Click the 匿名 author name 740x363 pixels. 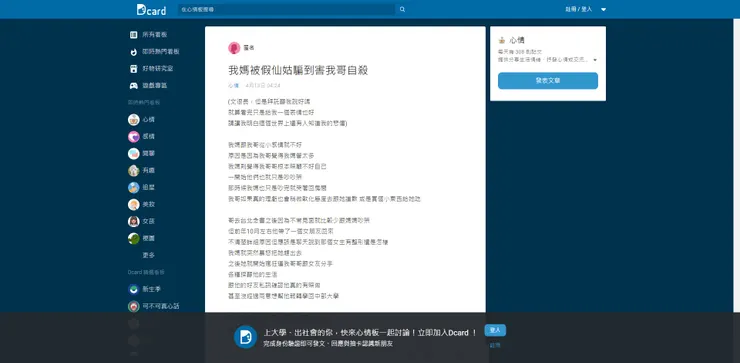[x=249, y=48]
